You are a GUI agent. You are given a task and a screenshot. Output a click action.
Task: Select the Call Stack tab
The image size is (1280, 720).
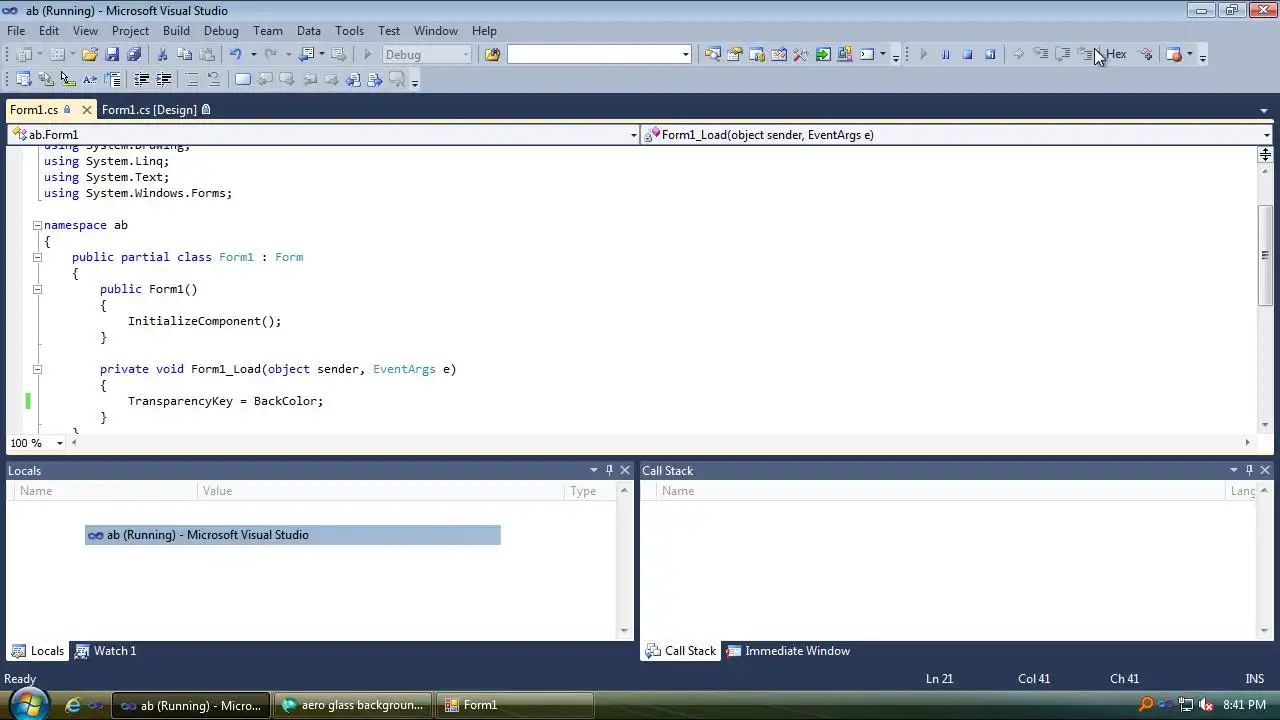(x=681, y=651)
